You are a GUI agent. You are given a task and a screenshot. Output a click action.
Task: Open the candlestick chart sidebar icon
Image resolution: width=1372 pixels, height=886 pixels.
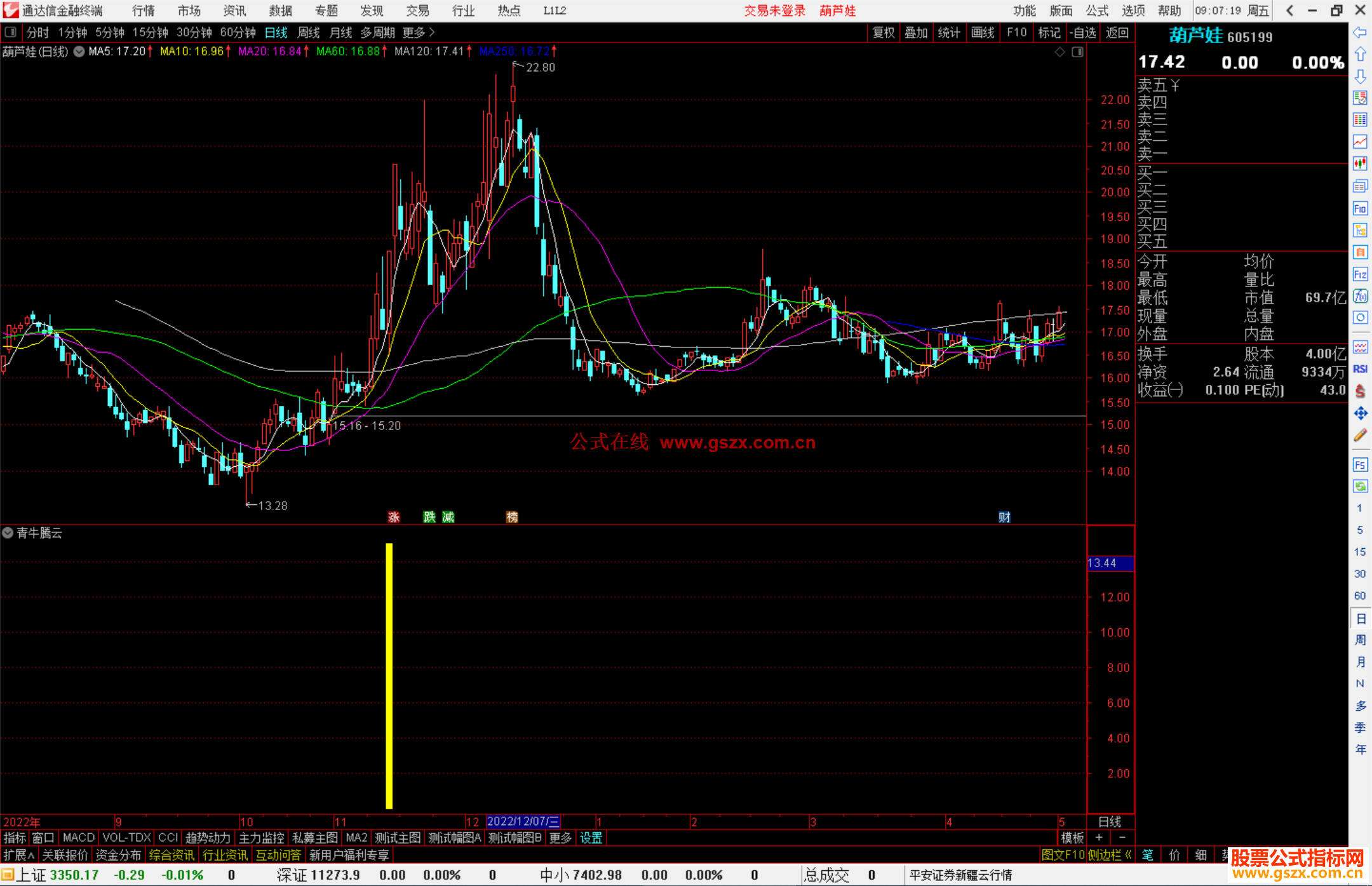pos(1360,164)
